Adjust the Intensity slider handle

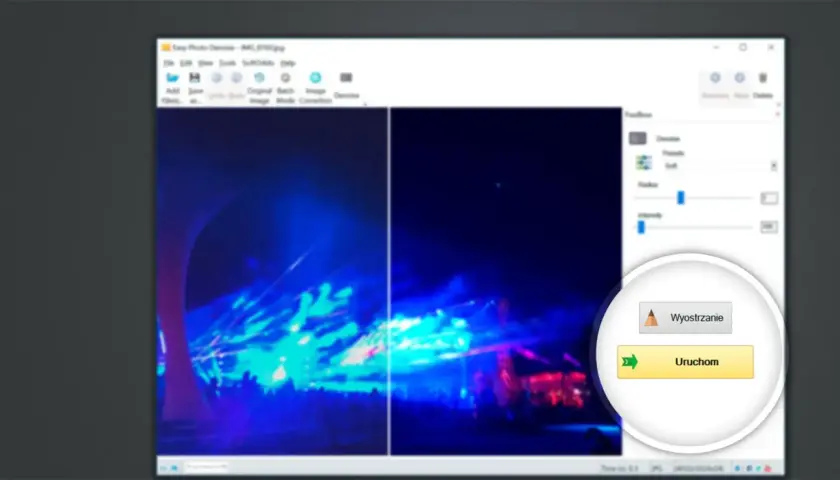coord(641,227)
